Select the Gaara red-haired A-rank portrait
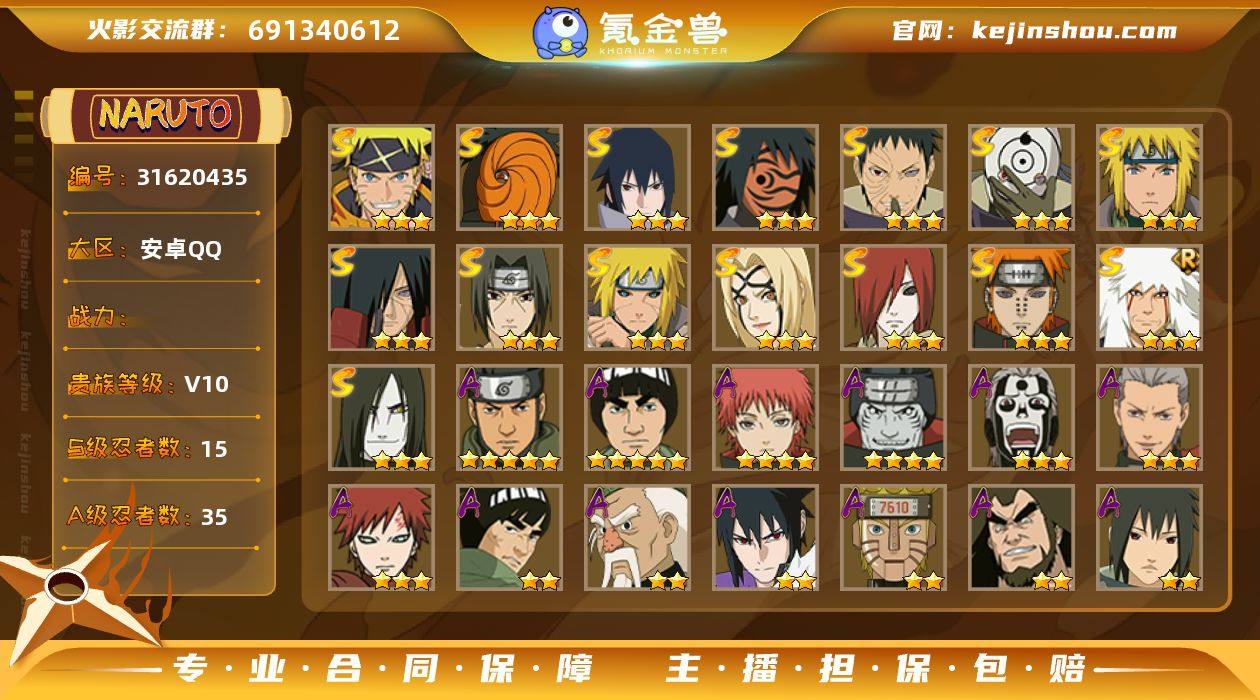Screen dimensions: 1260x700 click(381, 538)
